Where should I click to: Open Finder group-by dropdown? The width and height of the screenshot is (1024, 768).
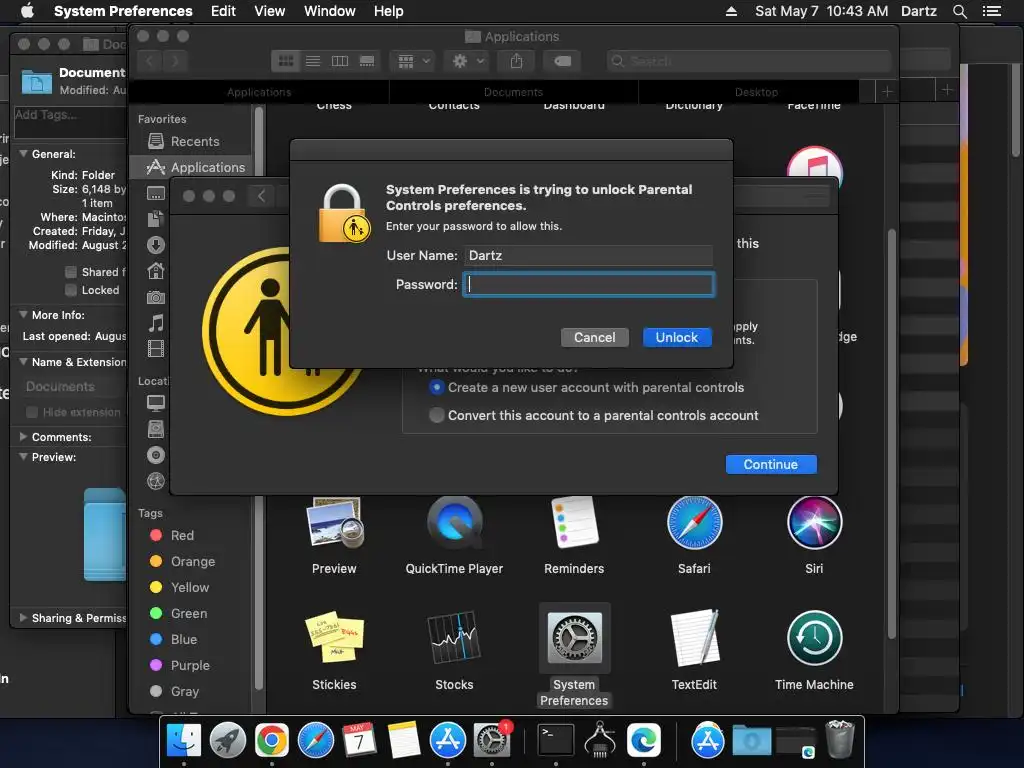click(x=413, y=61)
